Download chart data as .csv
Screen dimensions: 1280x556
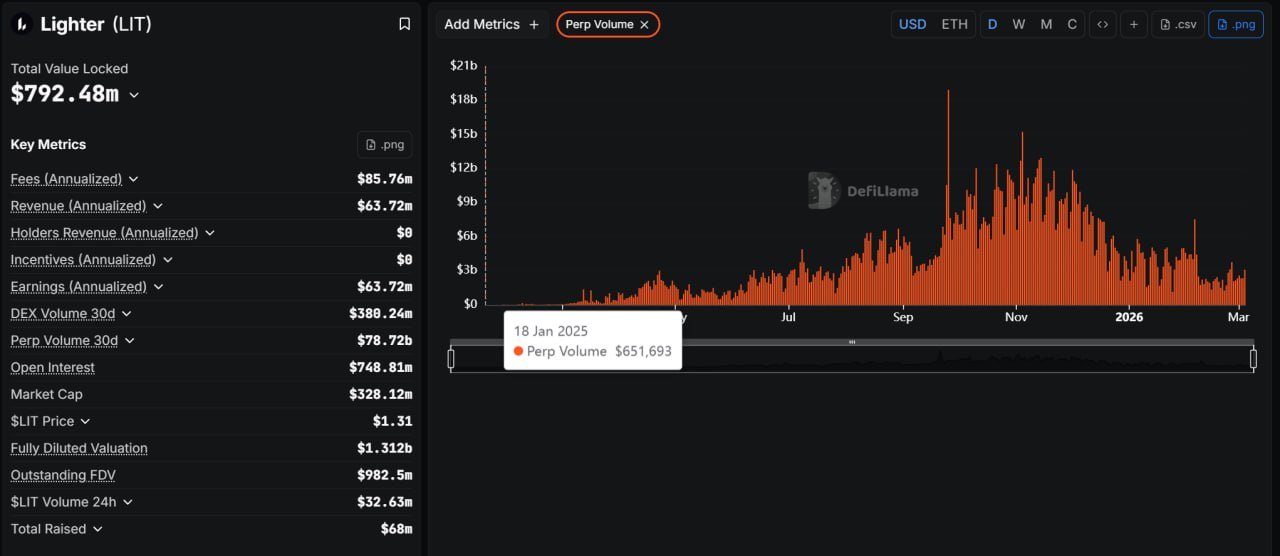(x=1177, y=24)
